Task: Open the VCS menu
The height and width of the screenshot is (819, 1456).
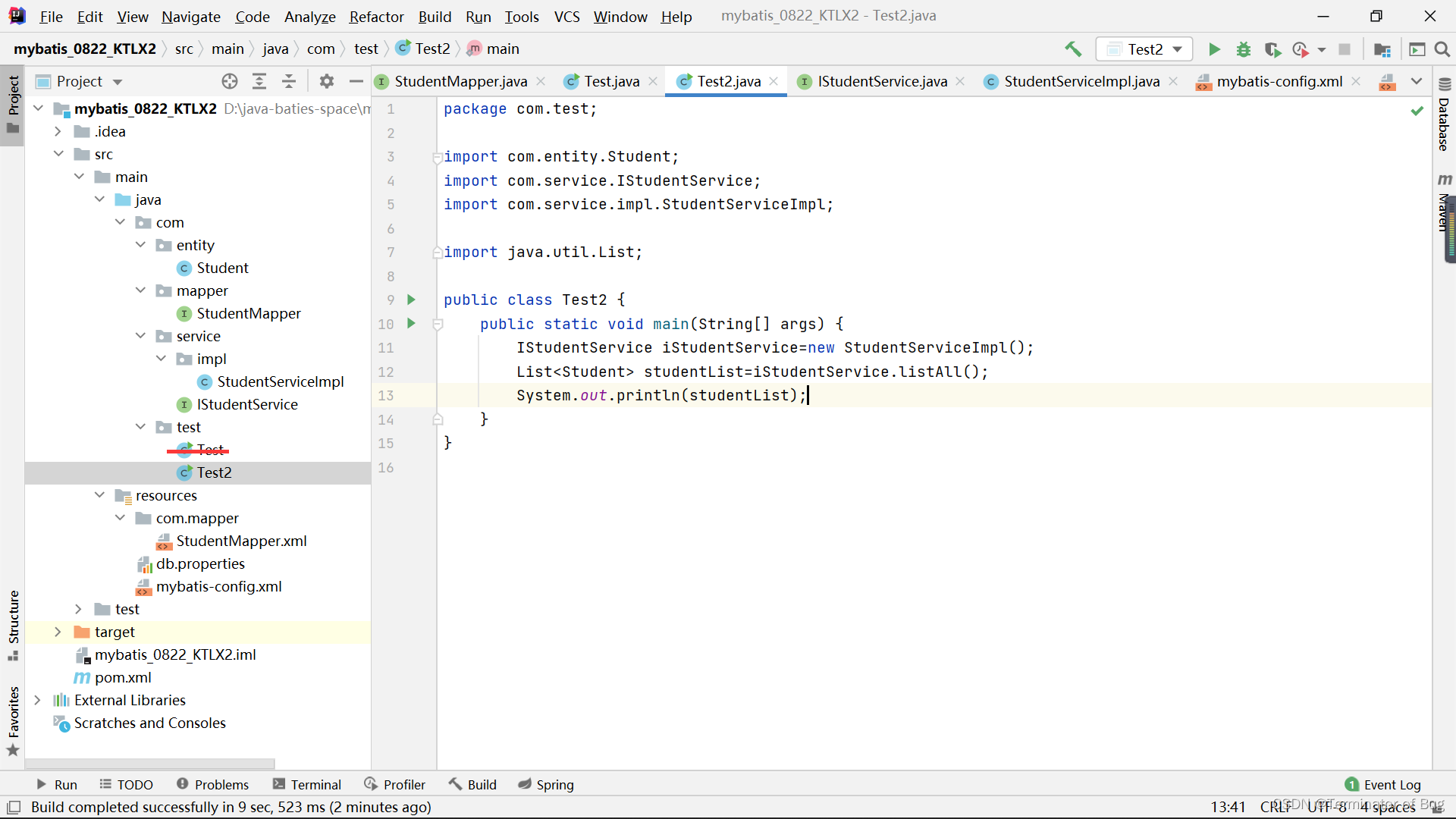Action: 566,17
